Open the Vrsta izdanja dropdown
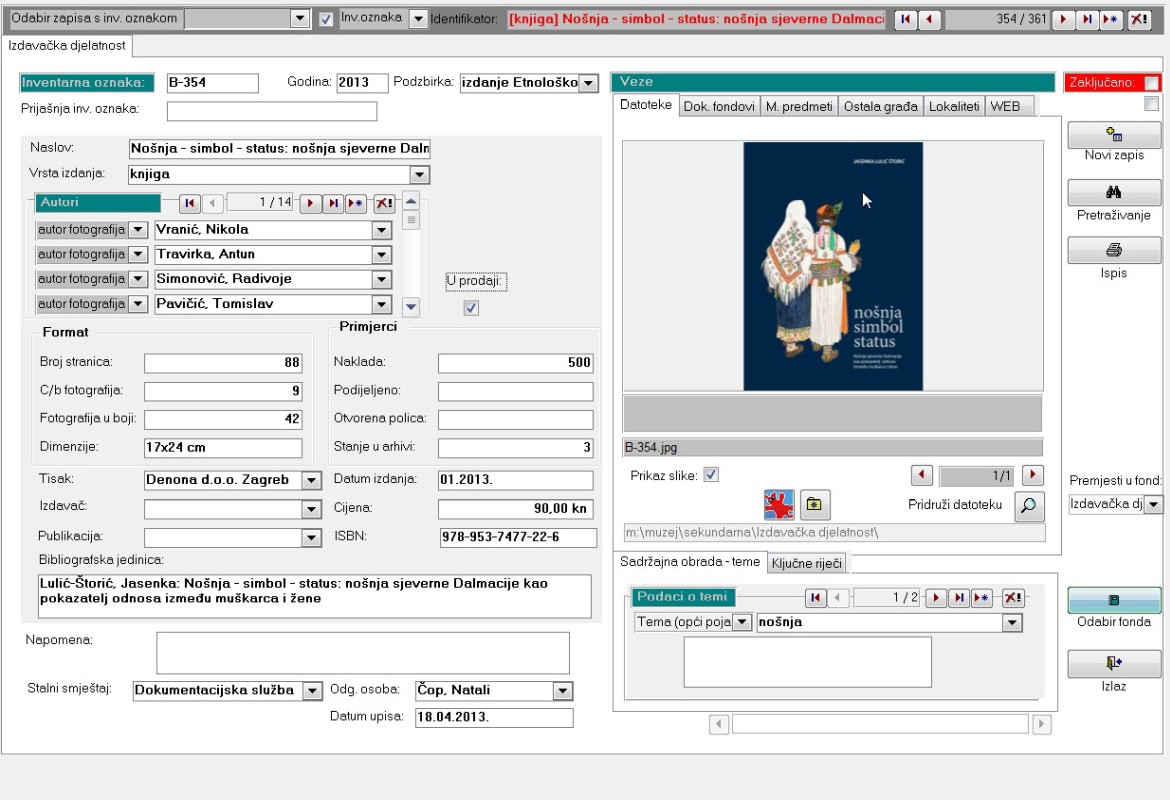This screenshot has width=1170, height=800. [419, 175]
